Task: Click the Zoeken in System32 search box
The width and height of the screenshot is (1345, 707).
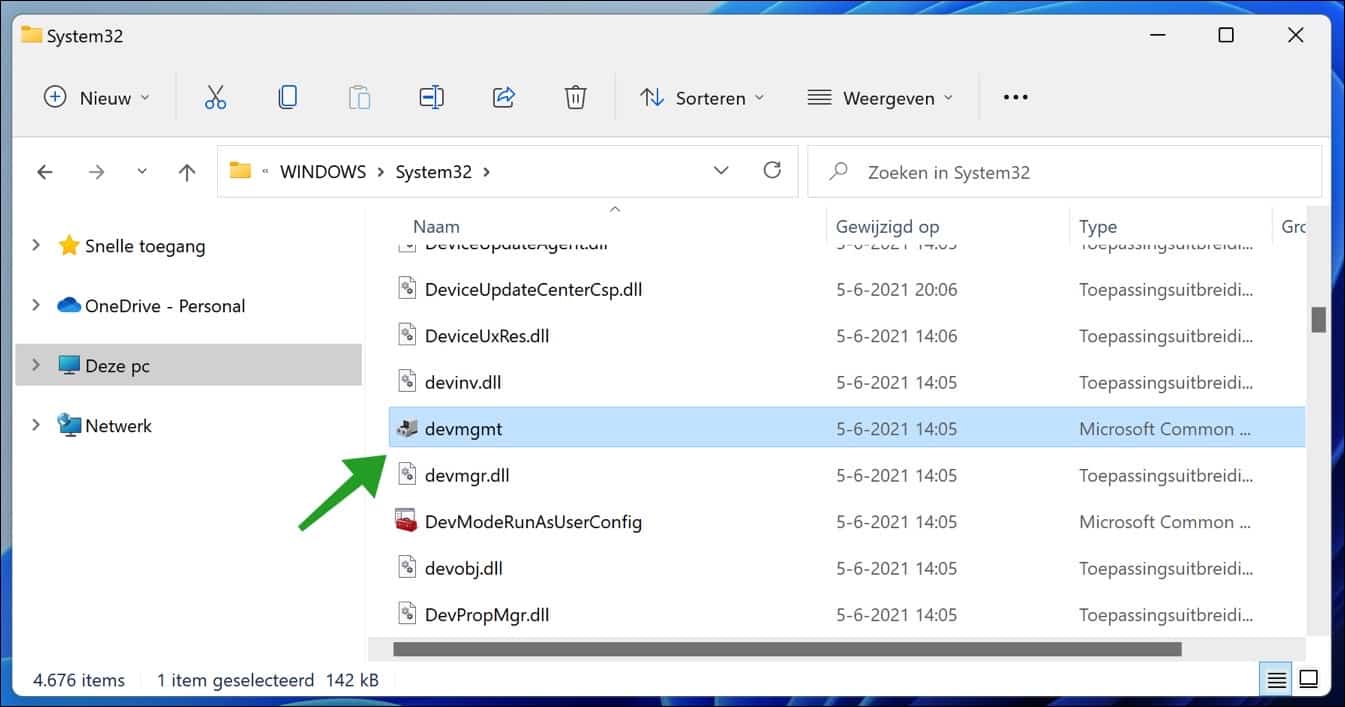Action: coord(1064,172)
